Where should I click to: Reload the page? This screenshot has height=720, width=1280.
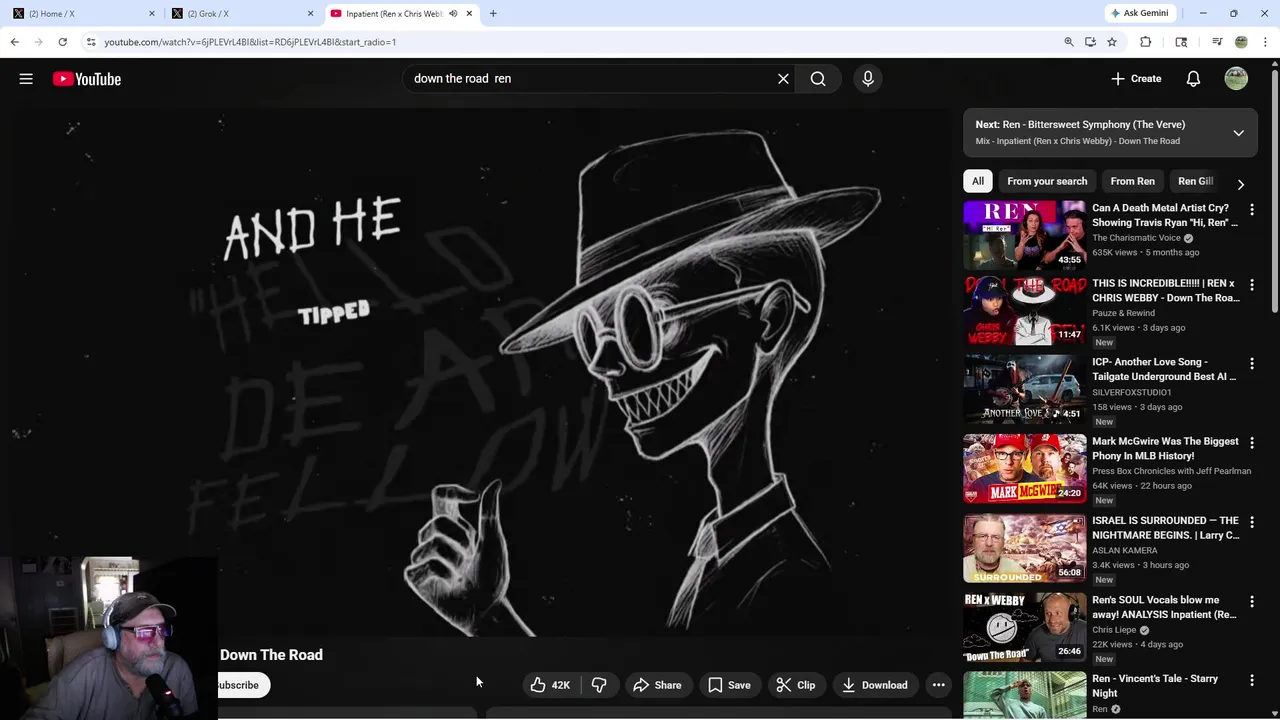62,42
